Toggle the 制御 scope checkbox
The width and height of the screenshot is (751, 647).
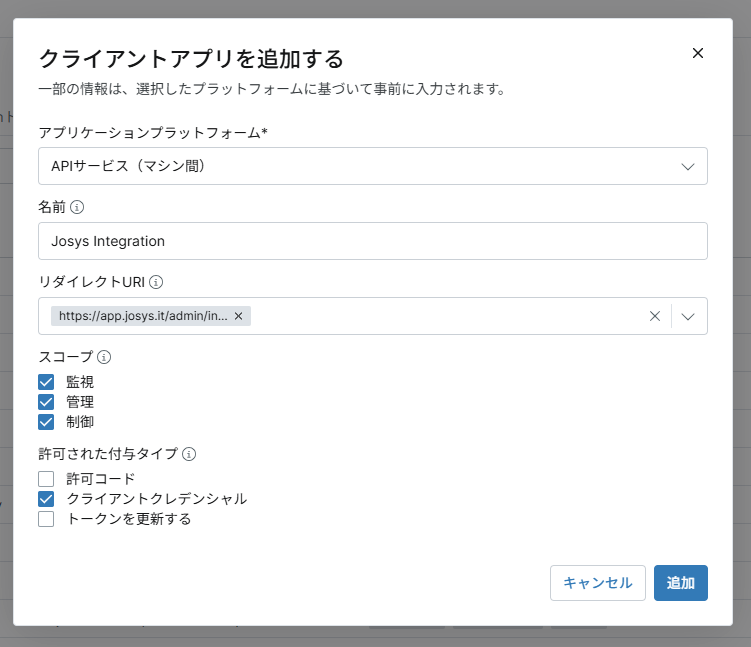46,422
